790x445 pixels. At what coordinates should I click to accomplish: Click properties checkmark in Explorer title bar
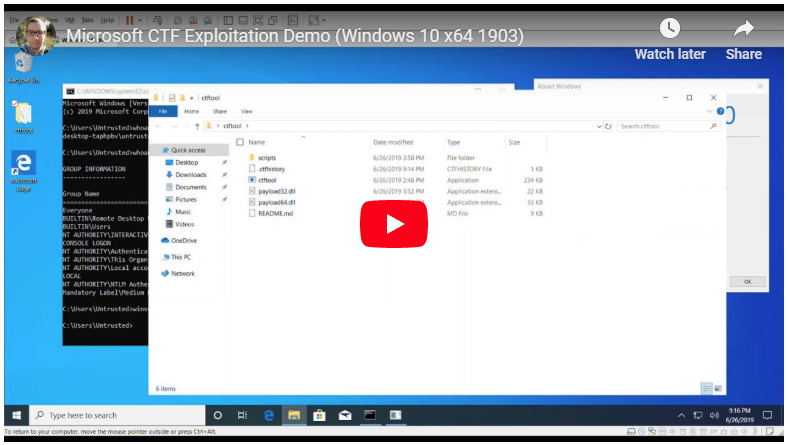coord(172,98)
